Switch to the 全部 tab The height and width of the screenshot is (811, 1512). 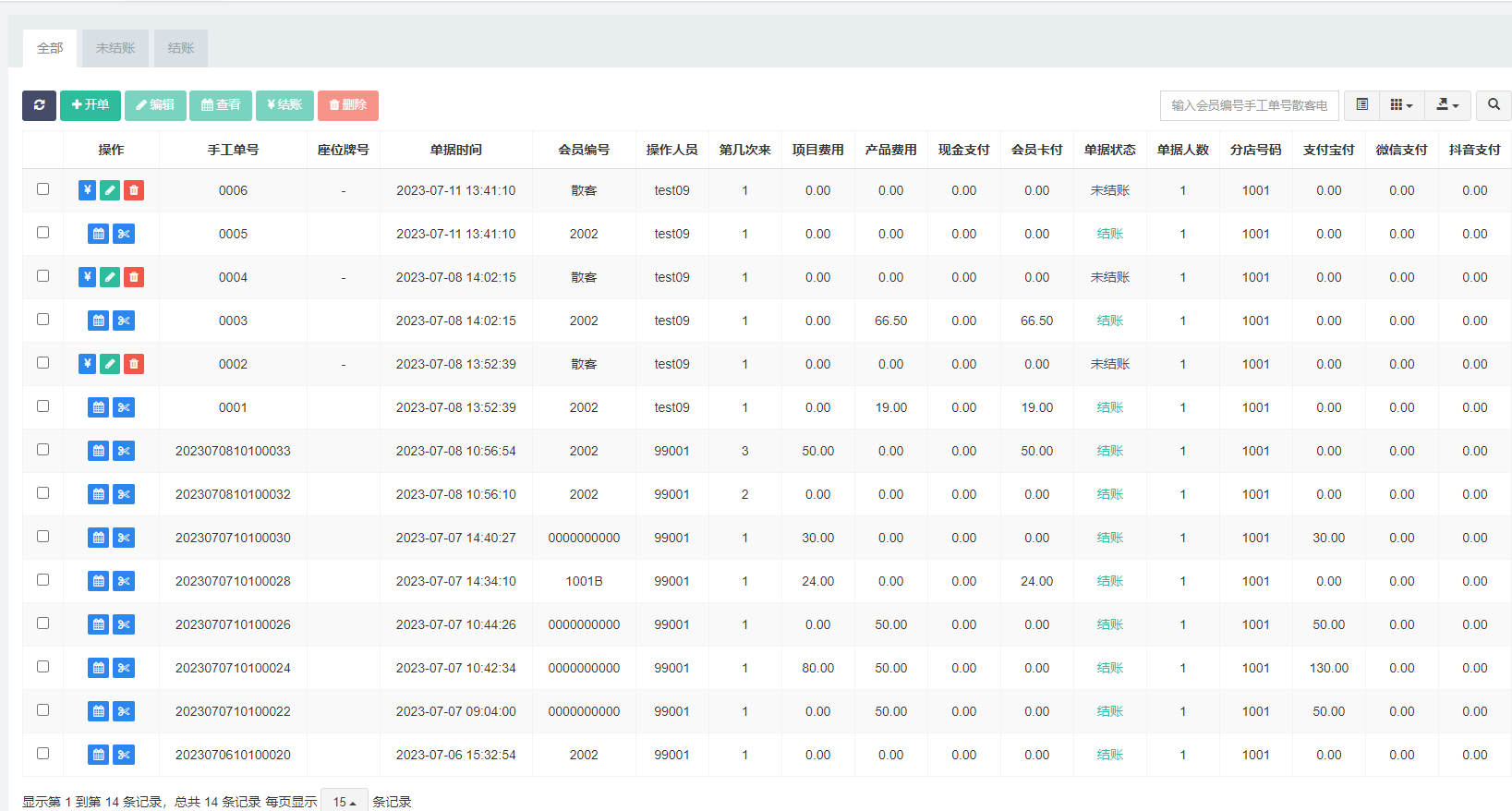[50, 48]
